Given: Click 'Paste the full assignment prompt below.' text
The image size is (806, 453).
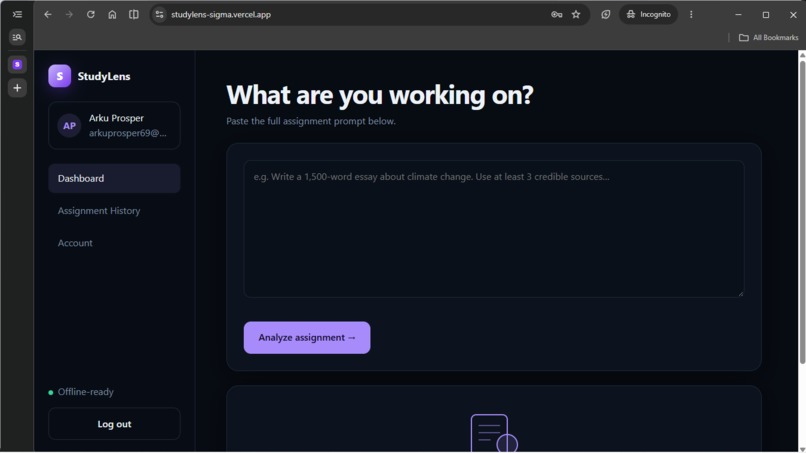Looking at the screenshot, I should [x=311, y=121].
